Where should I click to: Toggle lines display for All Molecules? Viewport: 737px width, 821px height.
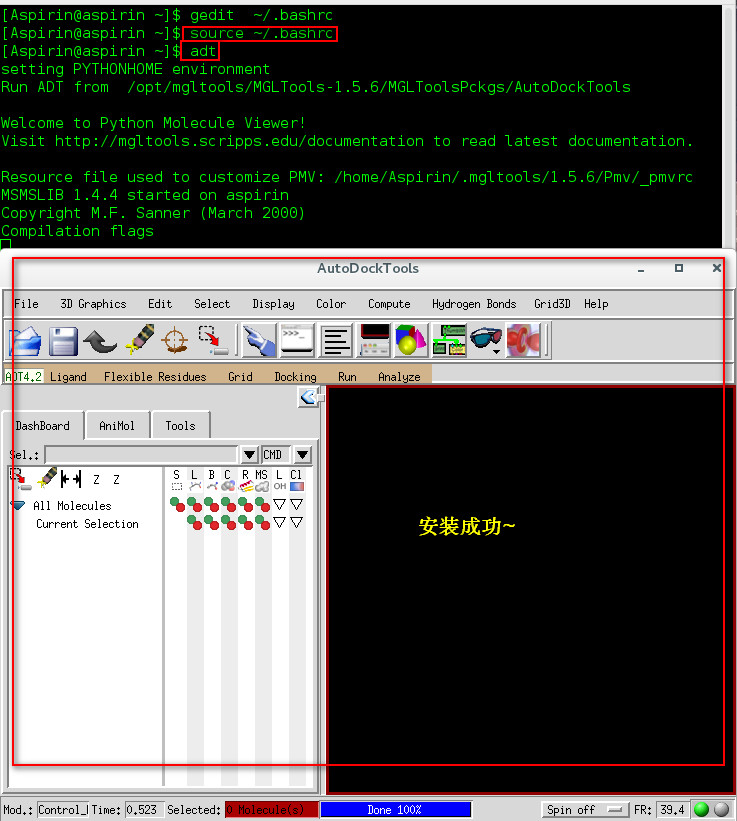tap(195, 505)
